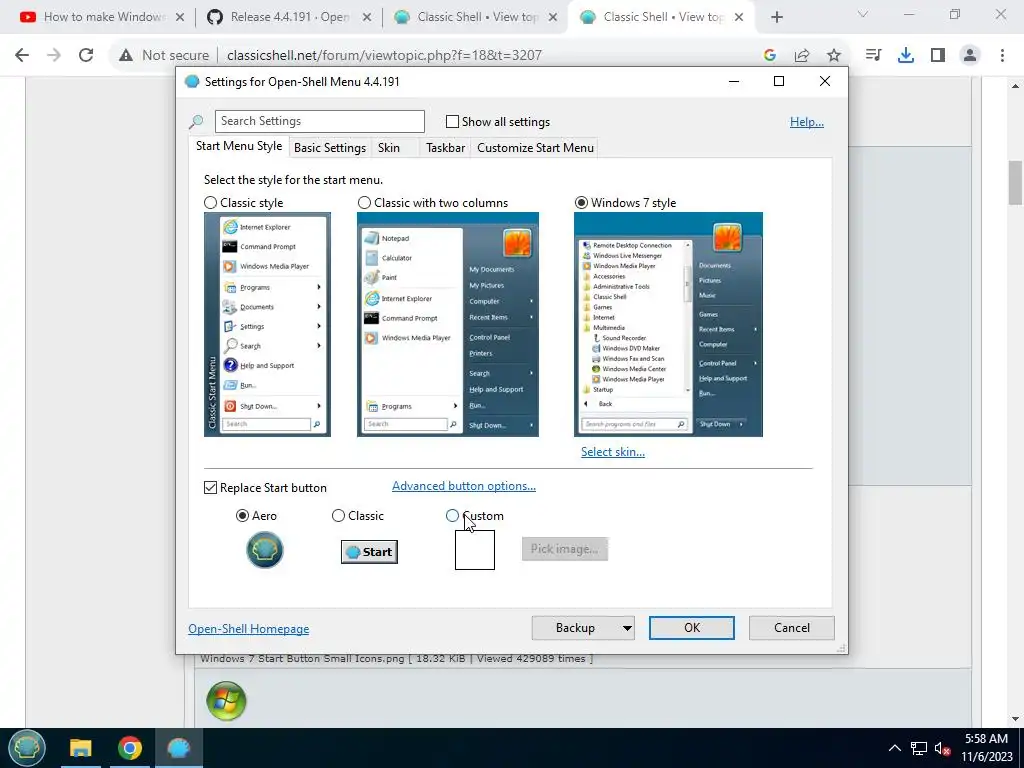Viewport: 1024px width, 768px height.
Task: Select Windows 7 style radio button
Action: click(x=581, y=203)
